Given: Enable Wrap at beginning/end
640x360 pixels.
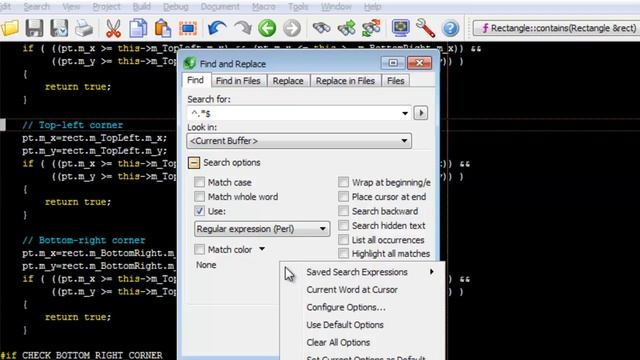Looking at the screenshot, I should coord(343,182).
